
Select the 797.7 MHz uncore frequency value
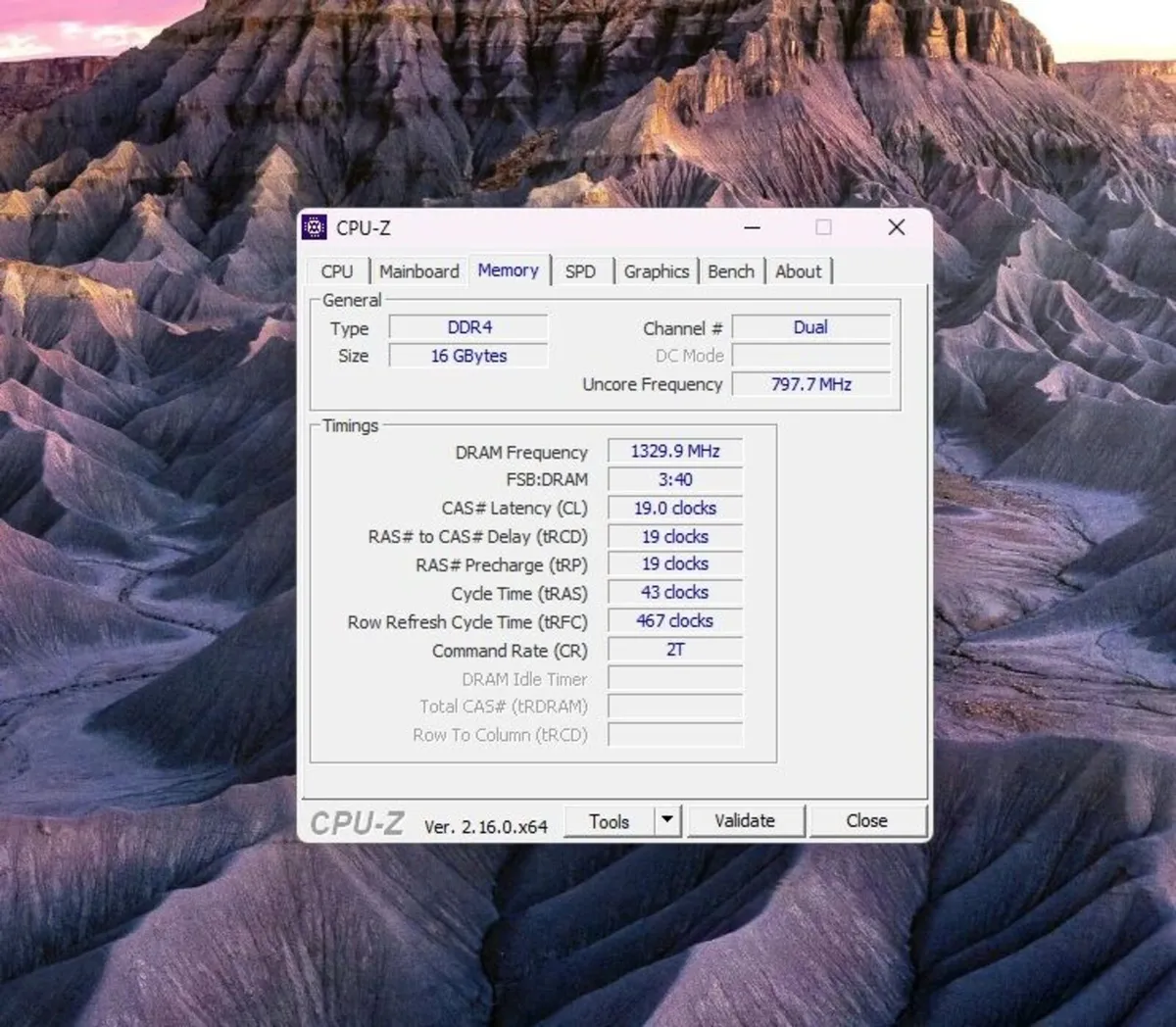pos(811,384)
